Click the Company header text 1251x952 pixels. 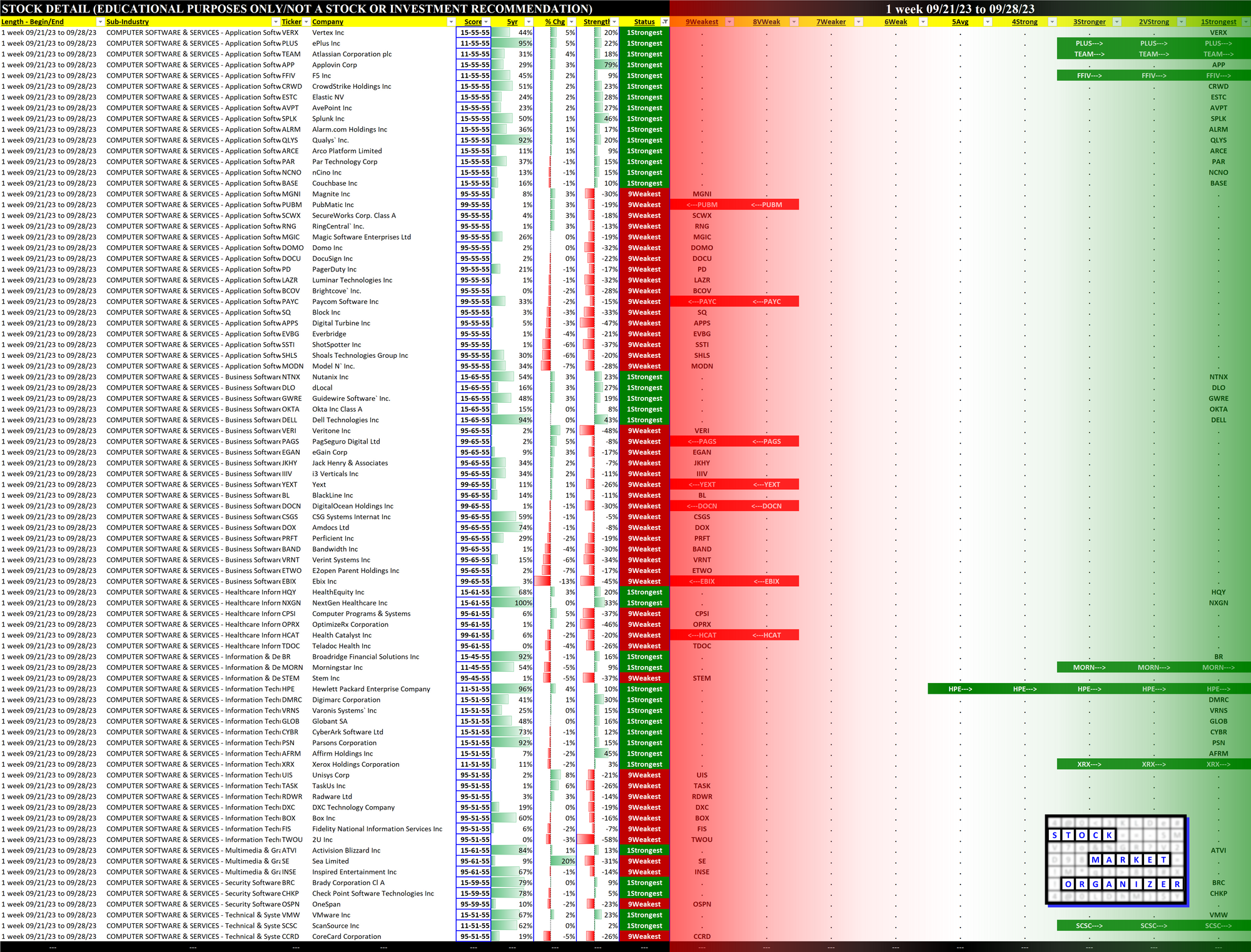click(x=328, y=22)
